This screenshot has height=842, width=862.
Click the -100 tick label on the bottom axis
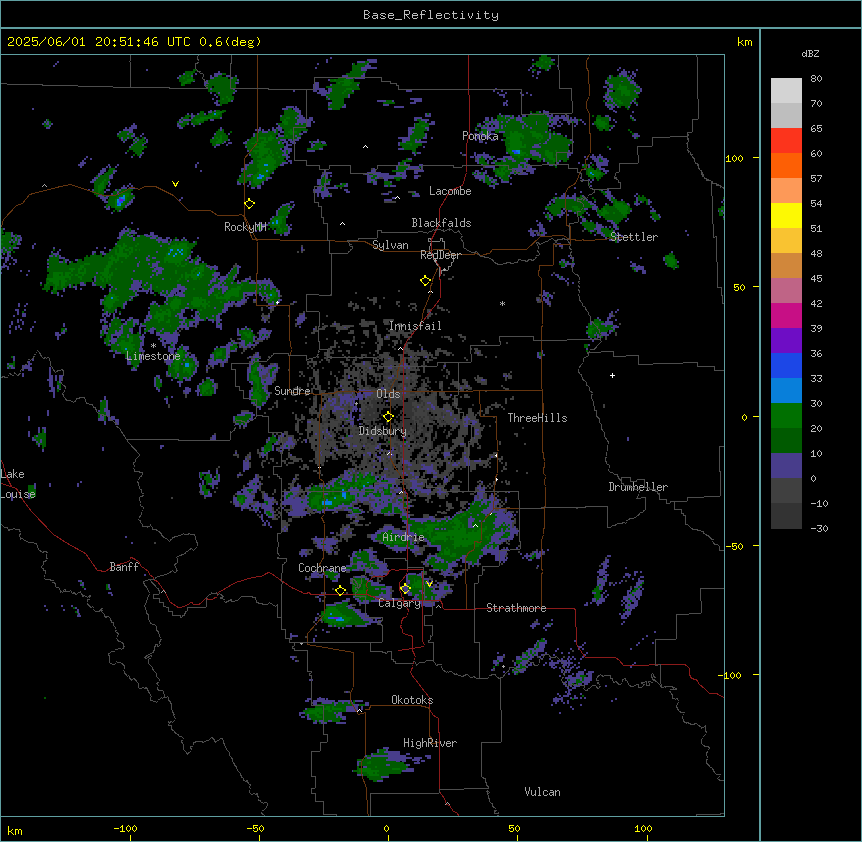click(125, 829)
